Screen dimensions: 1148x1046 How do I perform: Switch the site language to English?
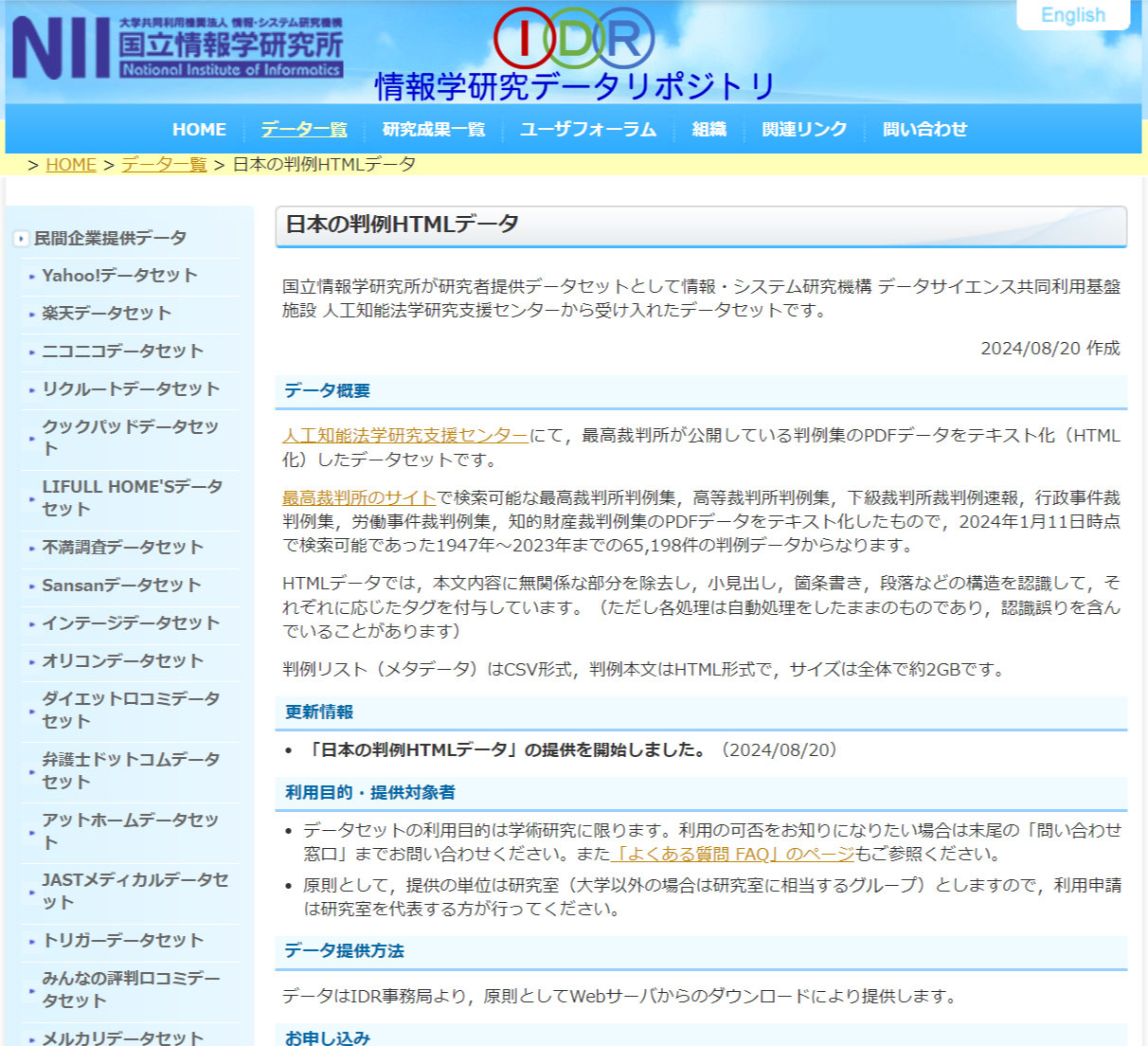1072,15
